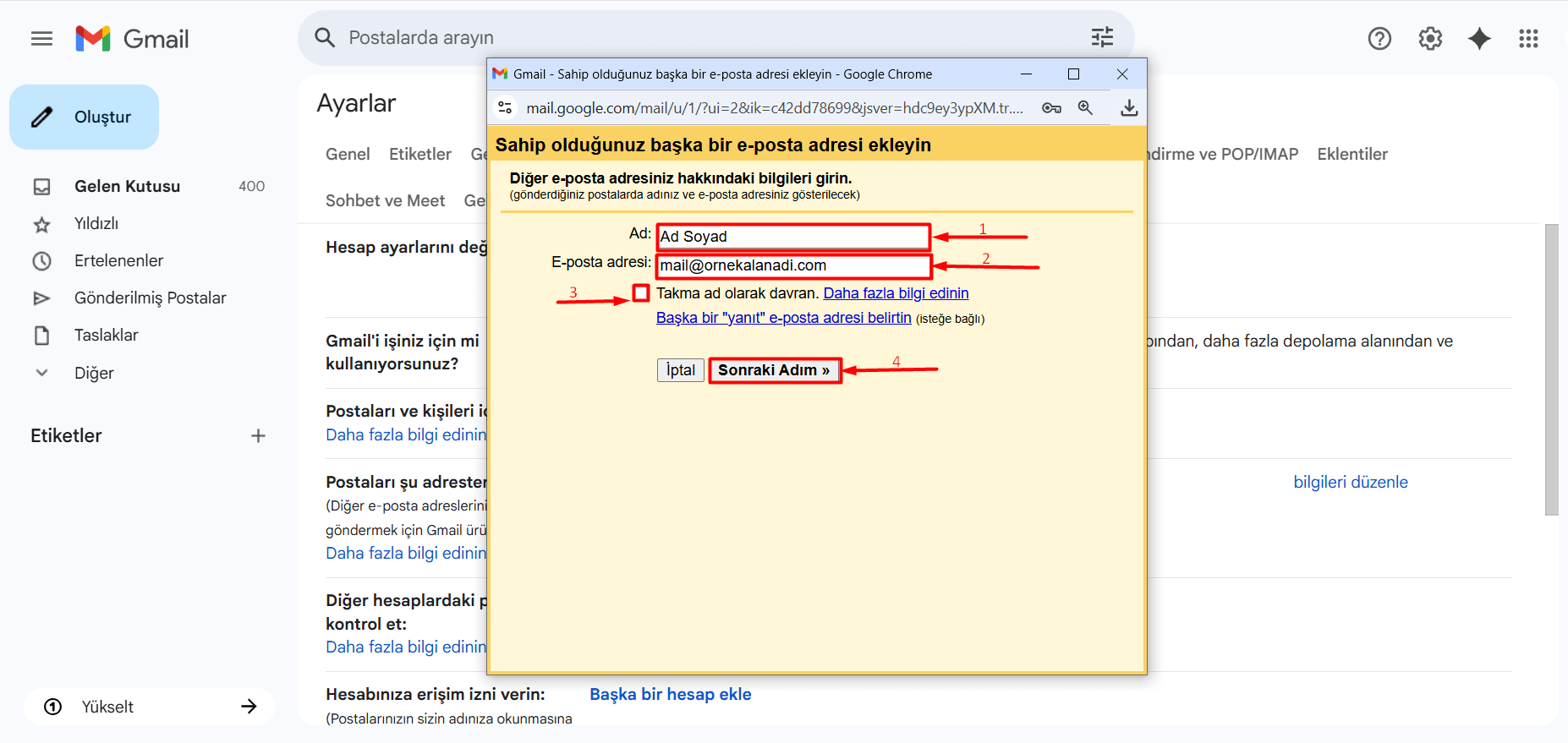Click the 400 unread count
The image size is (1568, 743).
[x=251, y=186]
